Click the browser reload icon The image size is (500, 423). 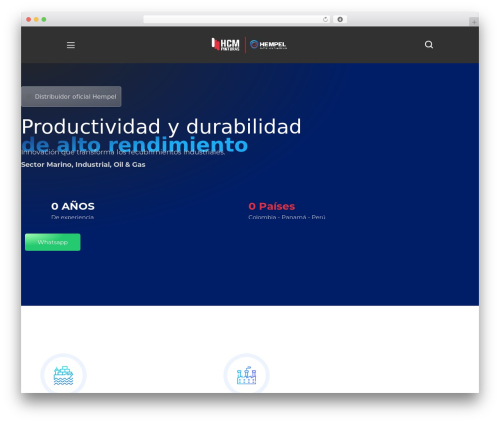[325, 20]
